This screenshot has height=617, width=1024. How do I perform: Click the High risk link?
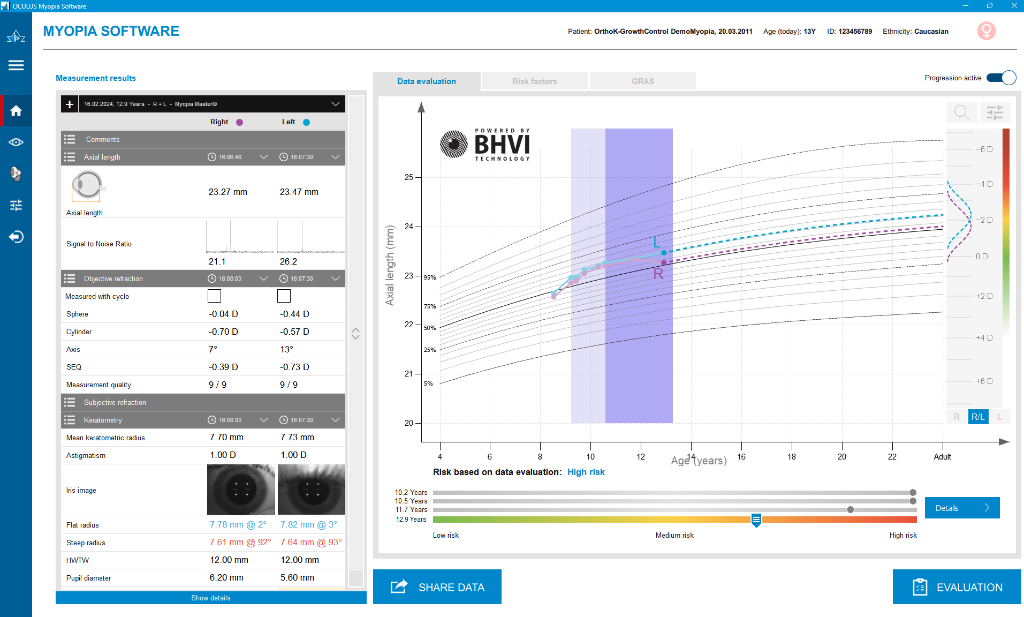586,472
